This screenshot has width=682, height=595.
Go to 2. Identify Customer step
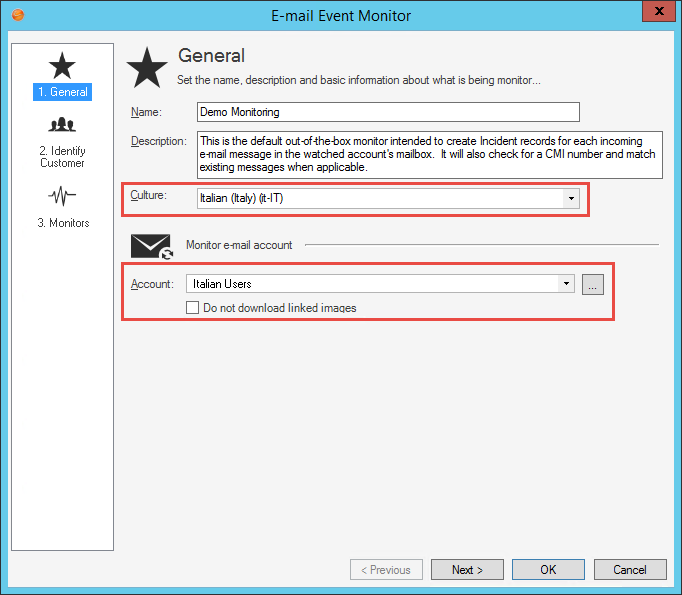62,157
